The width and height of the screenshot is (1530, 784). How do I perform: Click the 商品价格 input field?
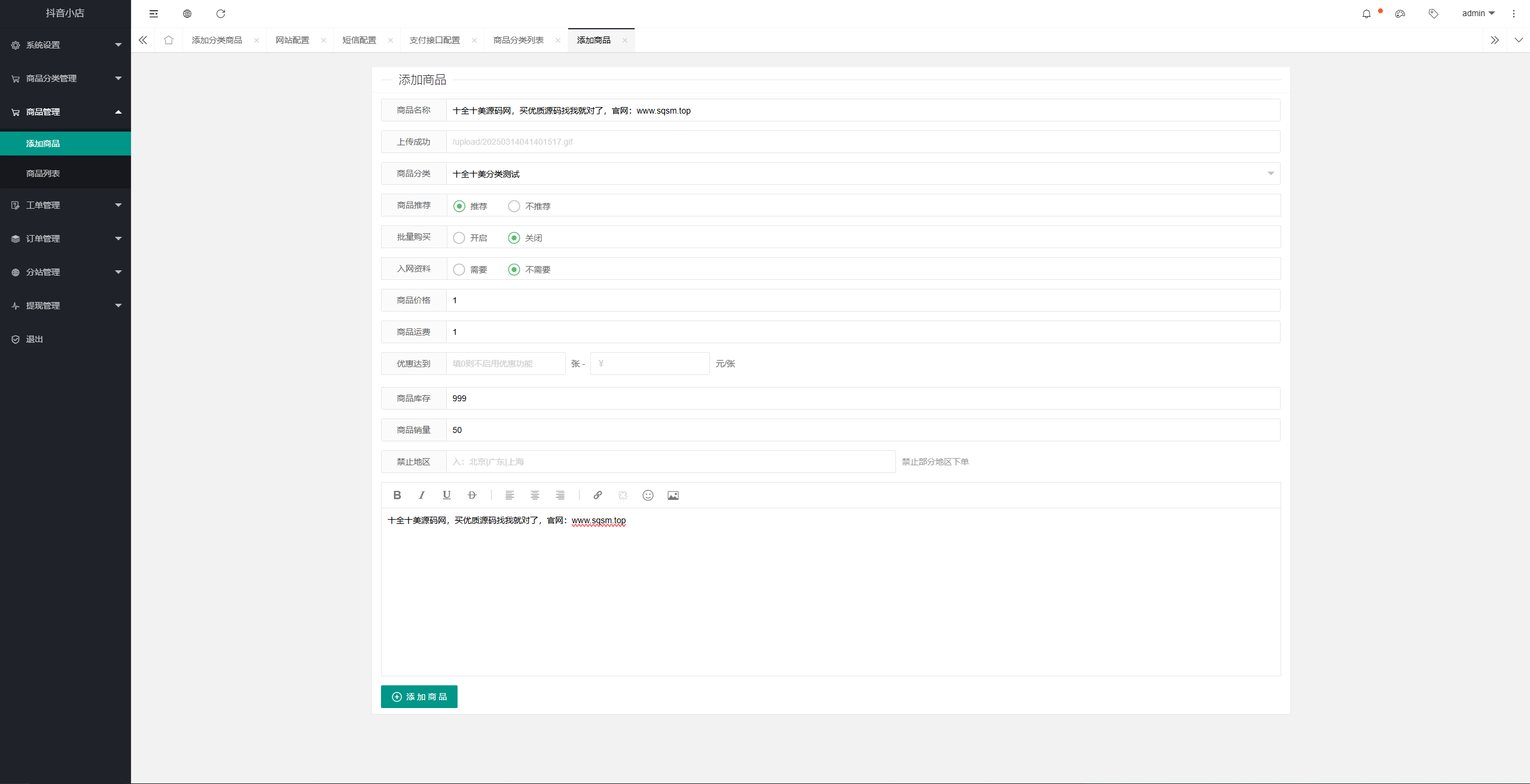[862, 300]
